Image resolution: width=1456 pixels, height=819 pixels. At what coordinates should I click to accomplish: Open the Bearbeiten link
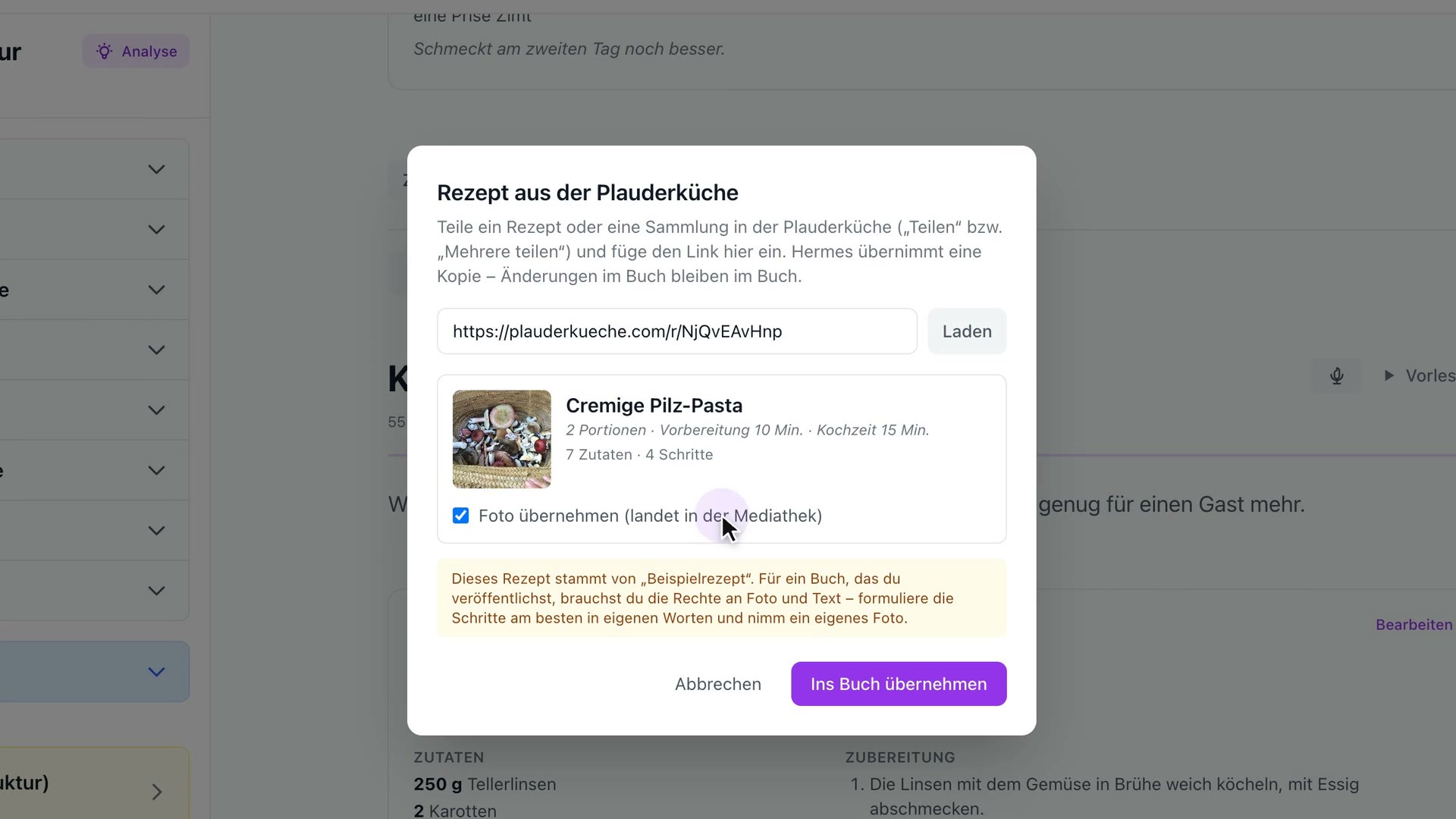pos(1414,625)
